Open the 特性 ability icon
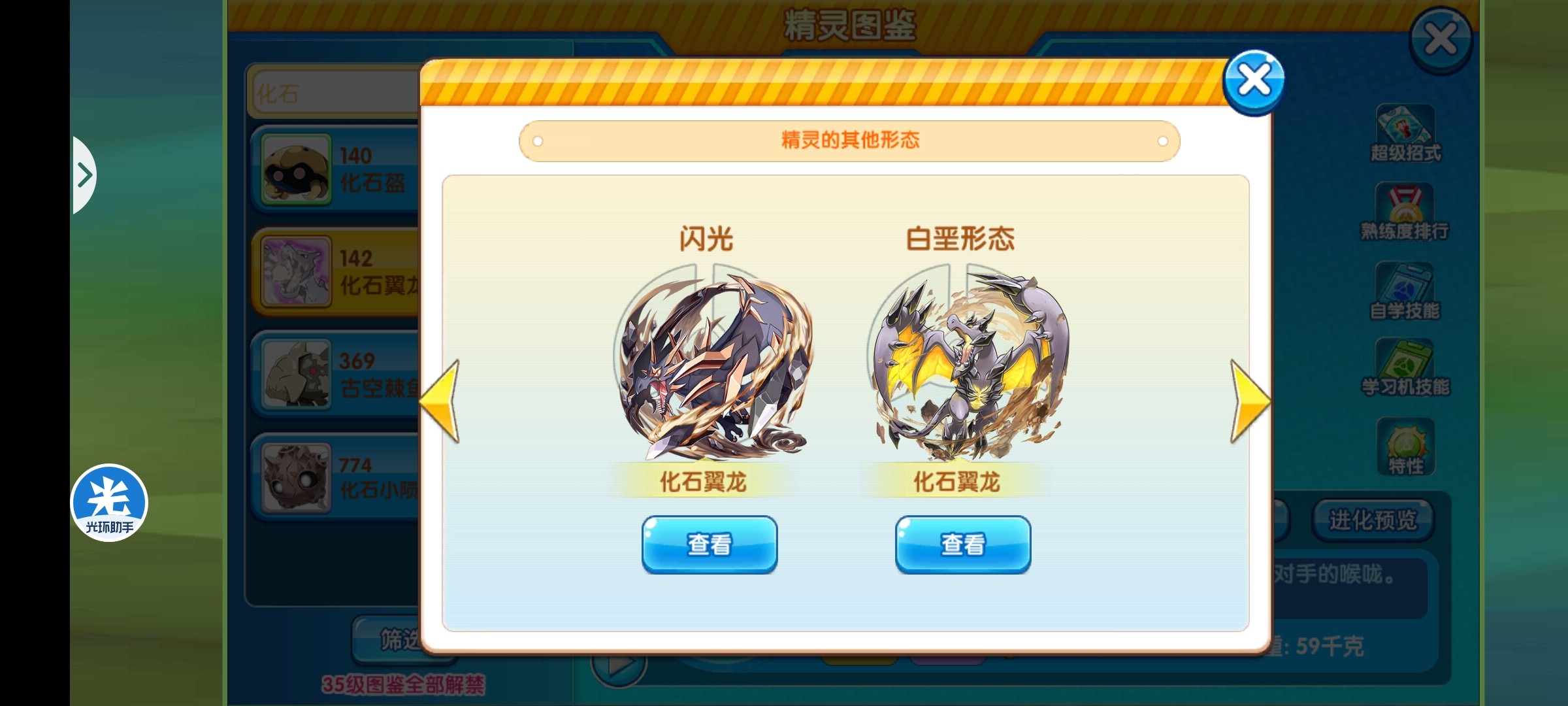This screenshot has width=1568, height=706. point(1406,447)
